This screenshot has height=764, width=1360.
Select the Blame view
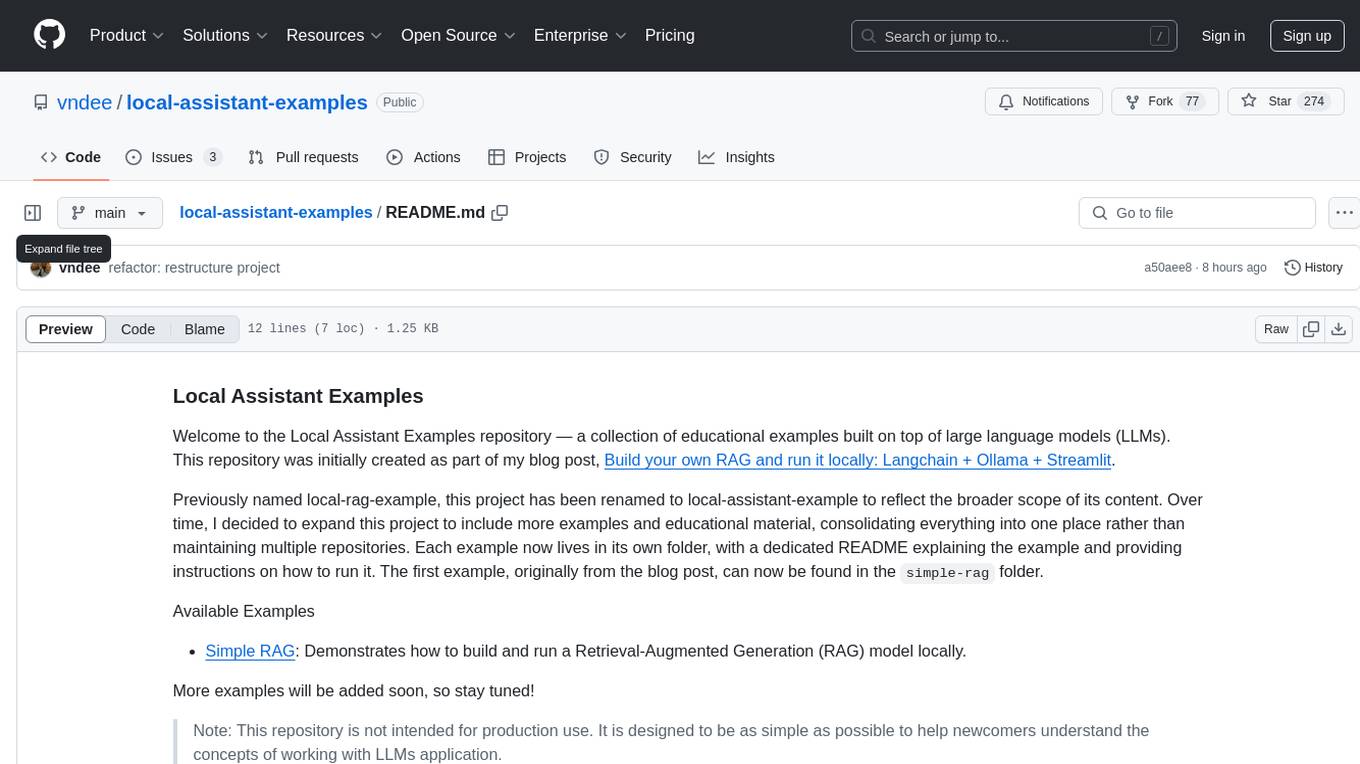pyautogui.click(x=205, y=329)
